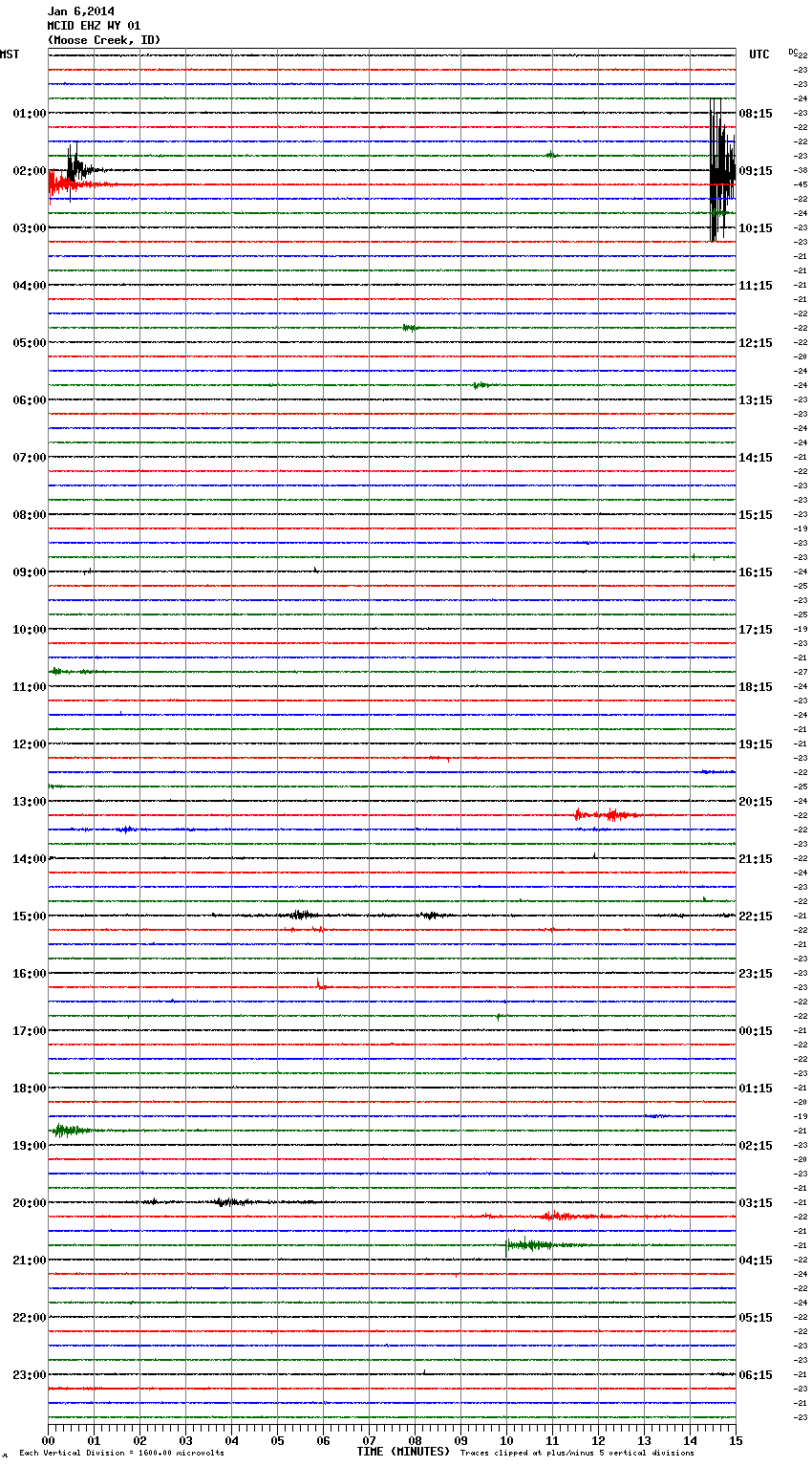Image resolution: width=812 pixels, height=1466 pixels.
Task: Select the minute tick label 08
Action: 415,1440
